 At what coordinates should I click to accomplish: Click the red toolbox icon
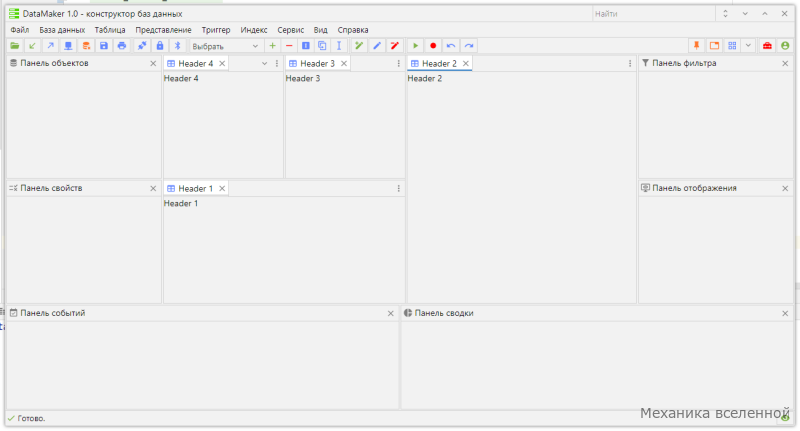767,46
